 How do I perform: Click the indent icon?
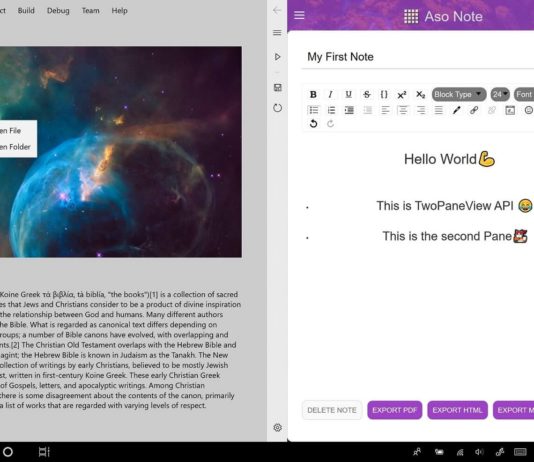click(x=349, y=110)
